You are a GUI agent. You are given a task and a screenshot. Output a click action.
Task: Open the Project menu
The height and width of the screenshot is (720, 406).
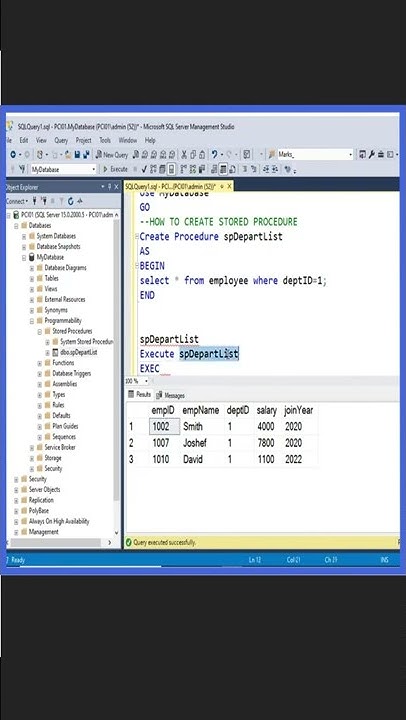[84, 140]
